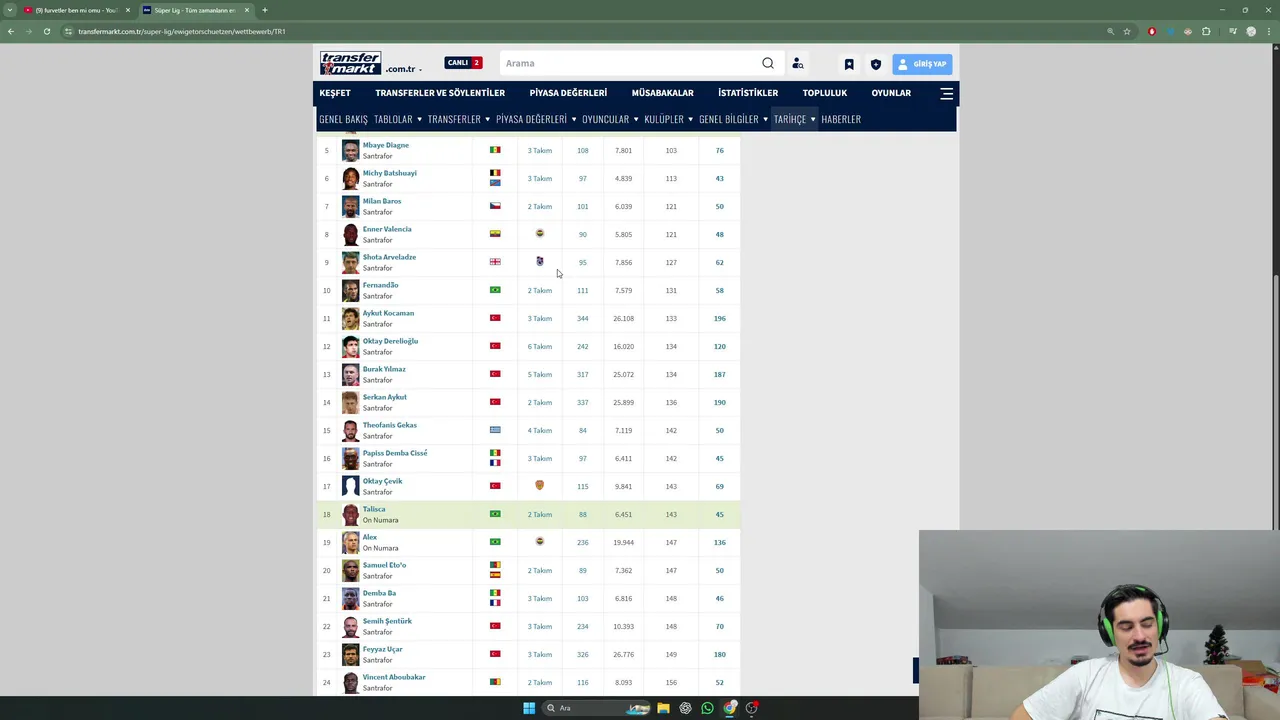The height and width of the screenshot is (720, 1280).
Task: Open the CANLI live scores badge
Action: [463, 63]
